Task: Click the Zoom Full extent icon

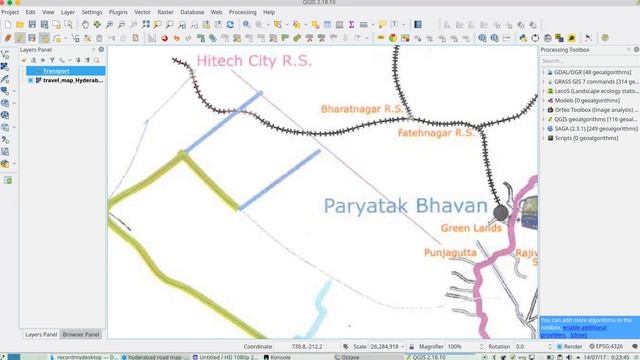Action: (146, 25)
